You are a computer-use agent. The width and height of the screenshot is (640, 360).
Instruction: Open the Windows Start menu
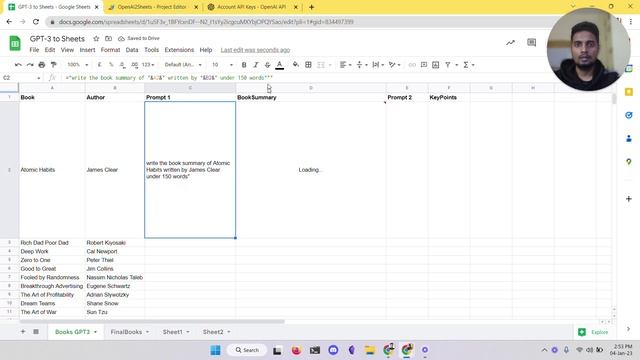click(216, 350)
